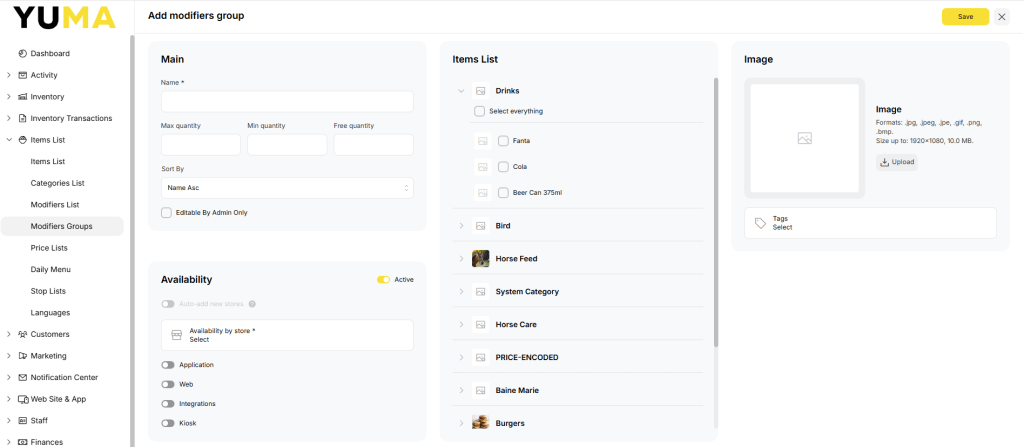Click the Finances money icon
This screenshot has width=1024, height=447.
click(22, 442)
